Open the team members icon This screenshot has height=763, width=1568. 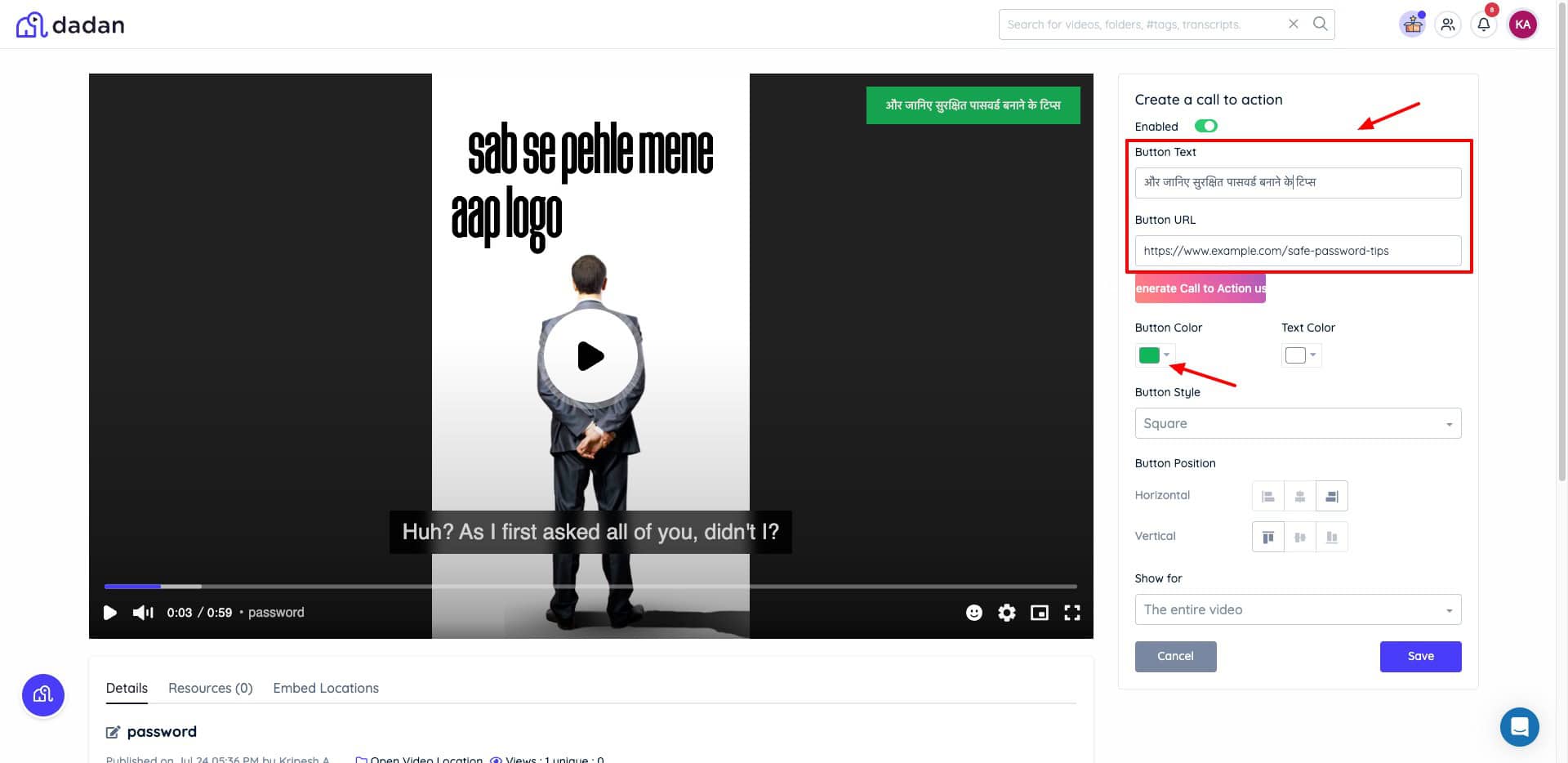tap(1447, 25)
